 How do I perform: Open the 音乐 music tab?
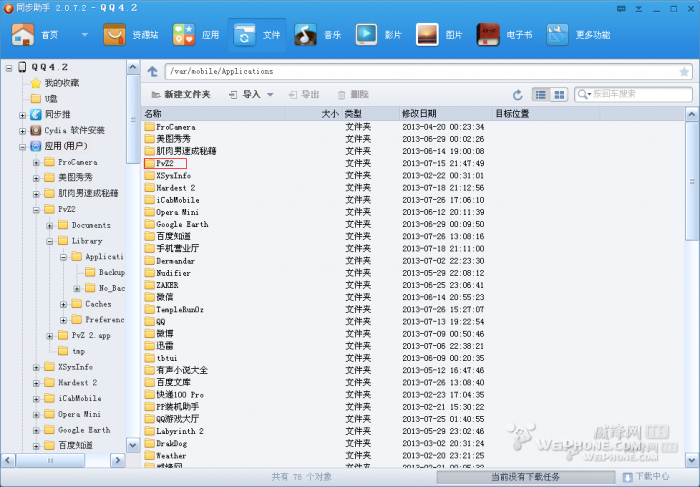(318, 35)
